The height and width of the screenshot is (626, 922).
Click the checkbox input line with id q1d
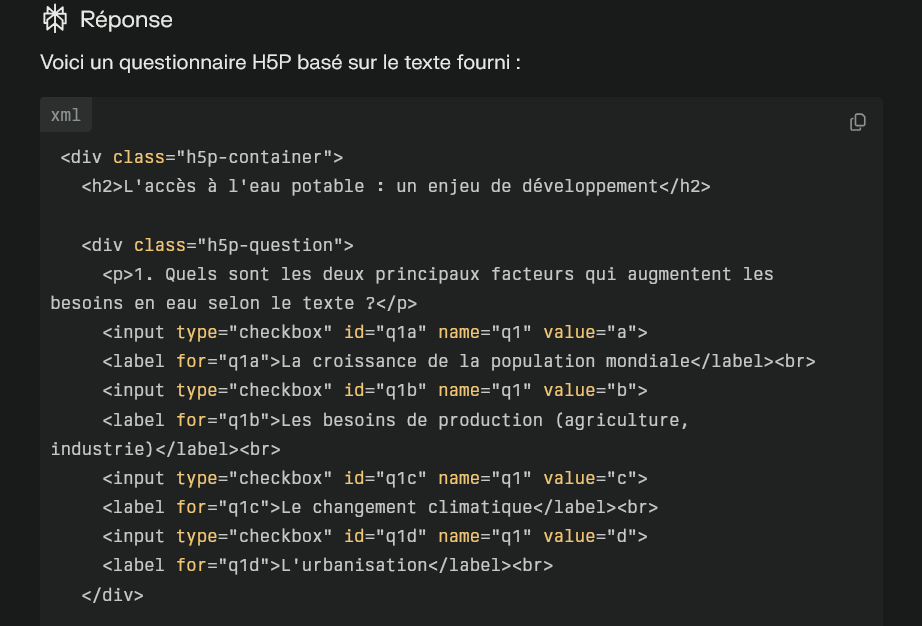point(375,536)
